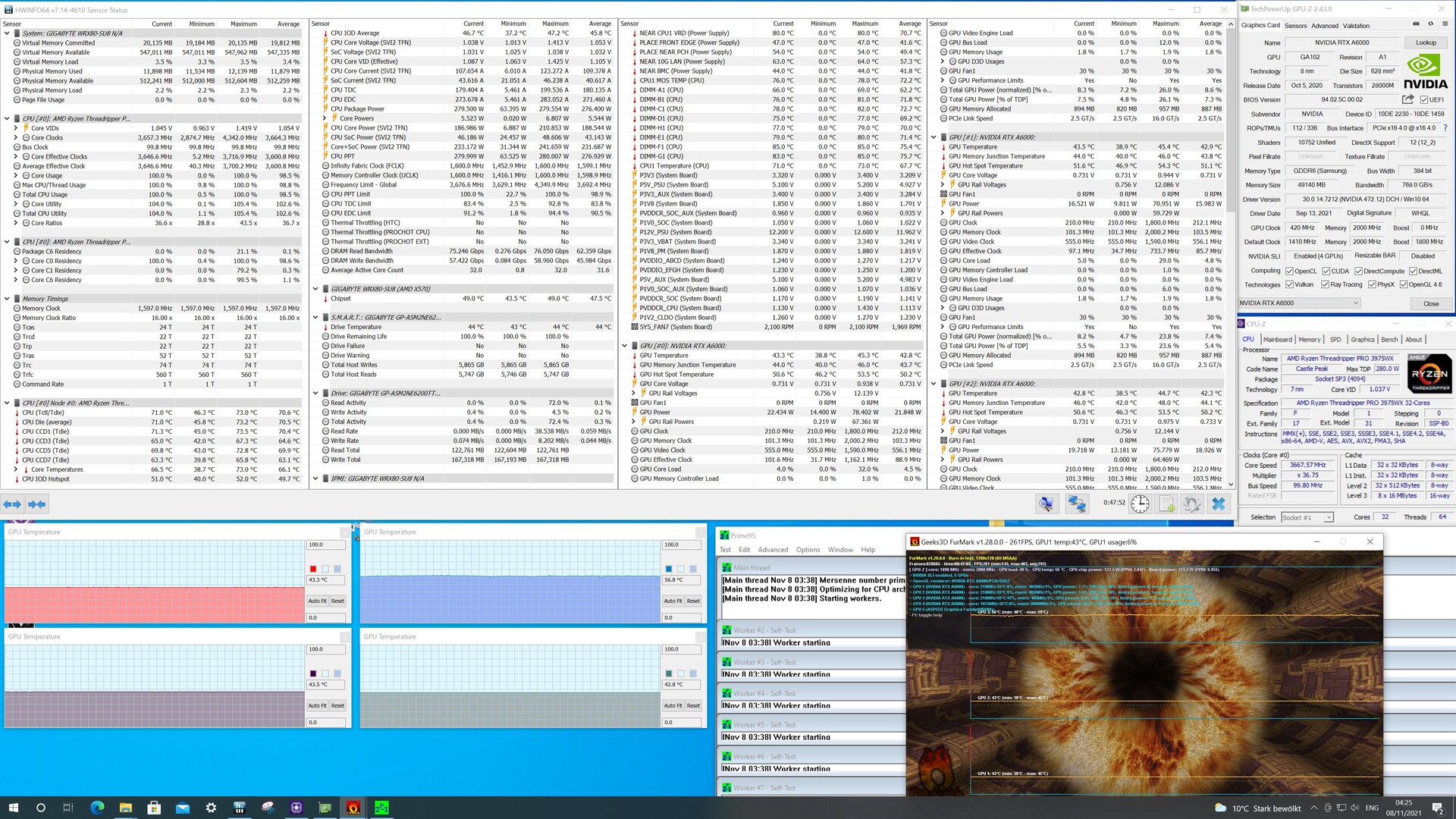Screen dimensions: 1456x819
Task: Click the HWiNFO reset clock icon
Action: point(1140,504)
